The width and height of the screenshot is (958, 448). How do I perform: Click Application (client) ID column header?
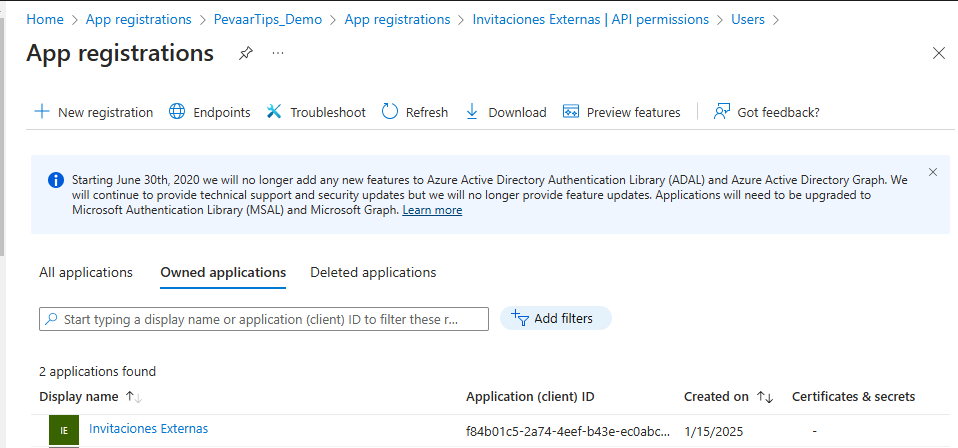point(530,397)
